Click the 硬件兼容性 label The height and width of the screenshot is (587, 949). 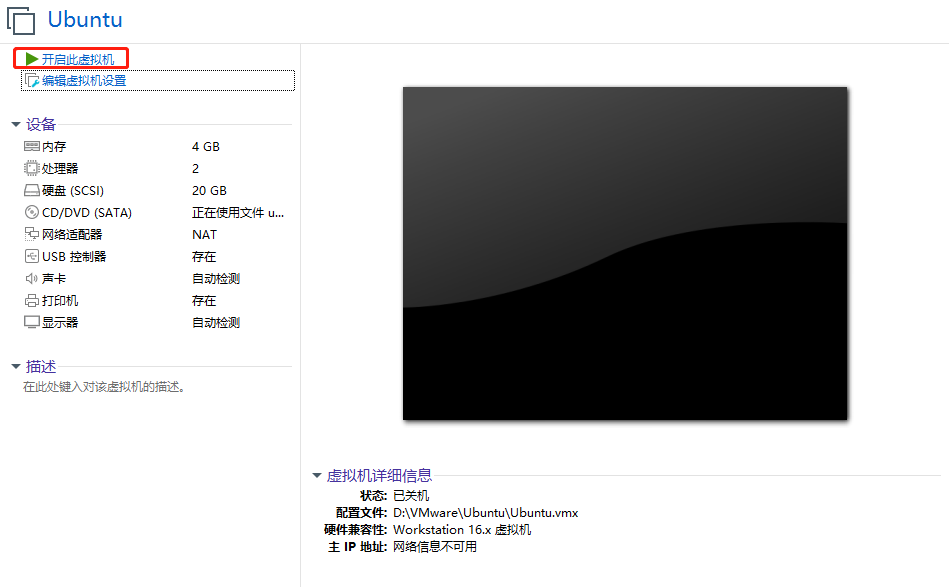355,530
